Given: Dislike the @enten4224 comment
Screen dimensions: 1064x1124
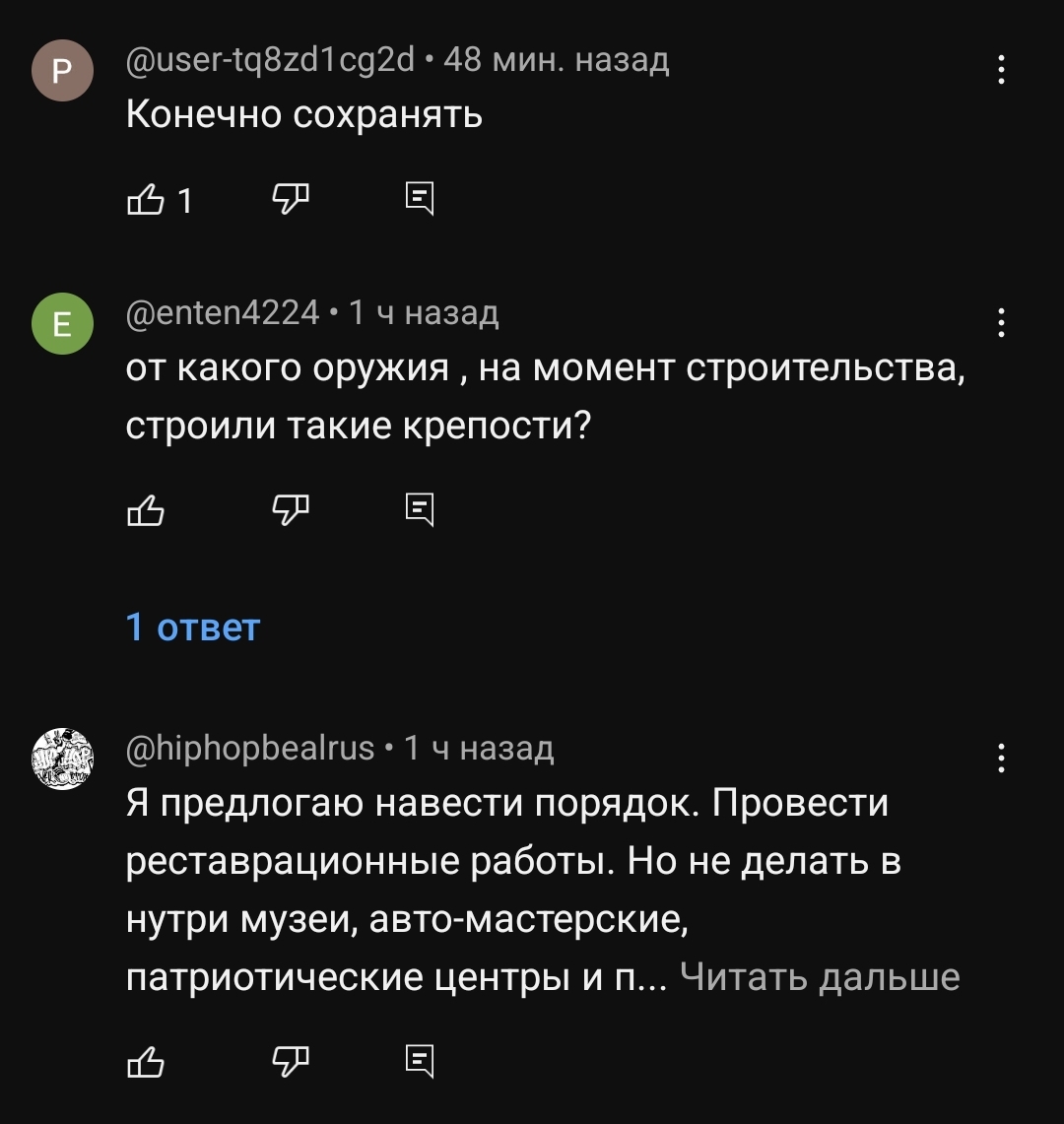Looking at the screenshot, I should click(289, 509).
